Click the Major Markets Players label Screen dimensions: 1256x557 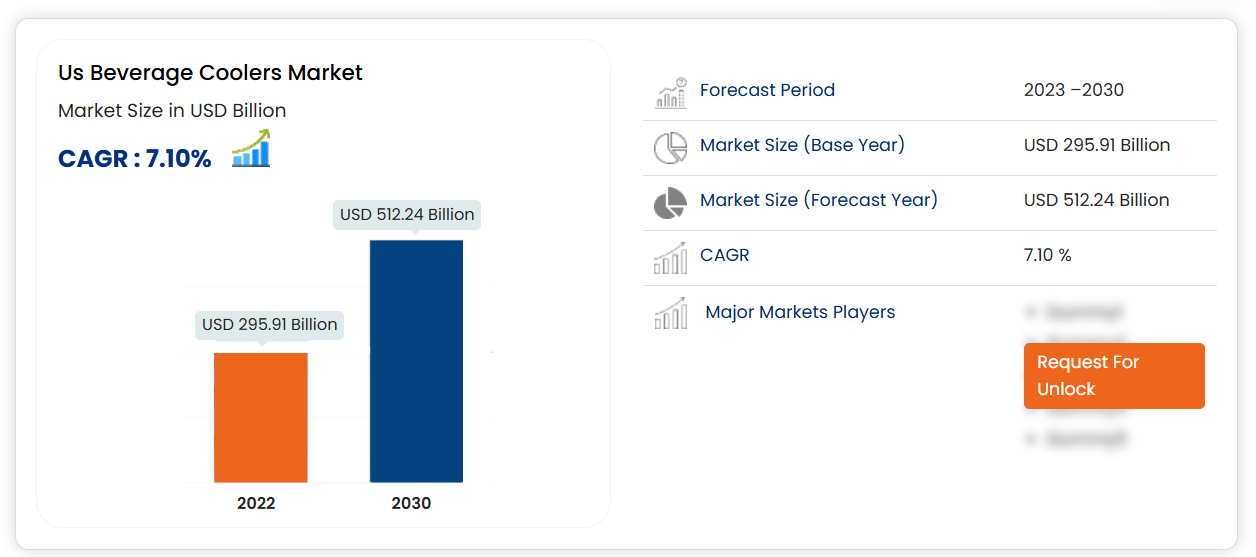pyautogui.click(x=800, y=312)
